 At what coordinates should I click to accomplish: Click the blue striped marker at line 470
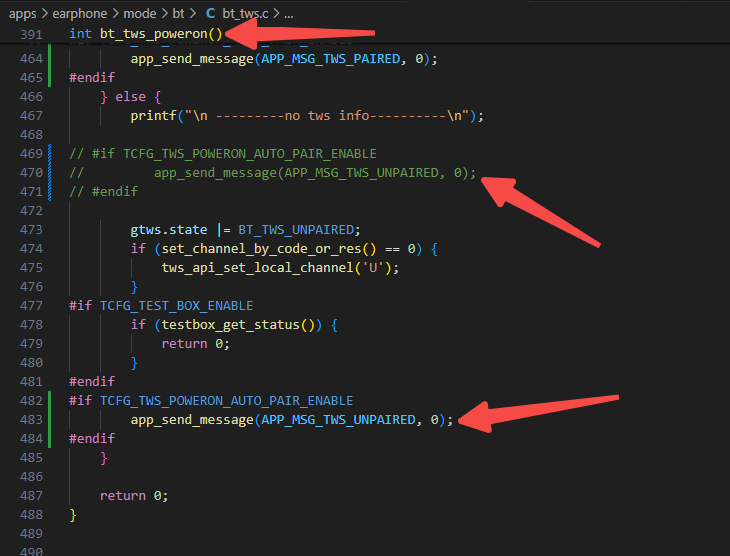click(49, 173)
